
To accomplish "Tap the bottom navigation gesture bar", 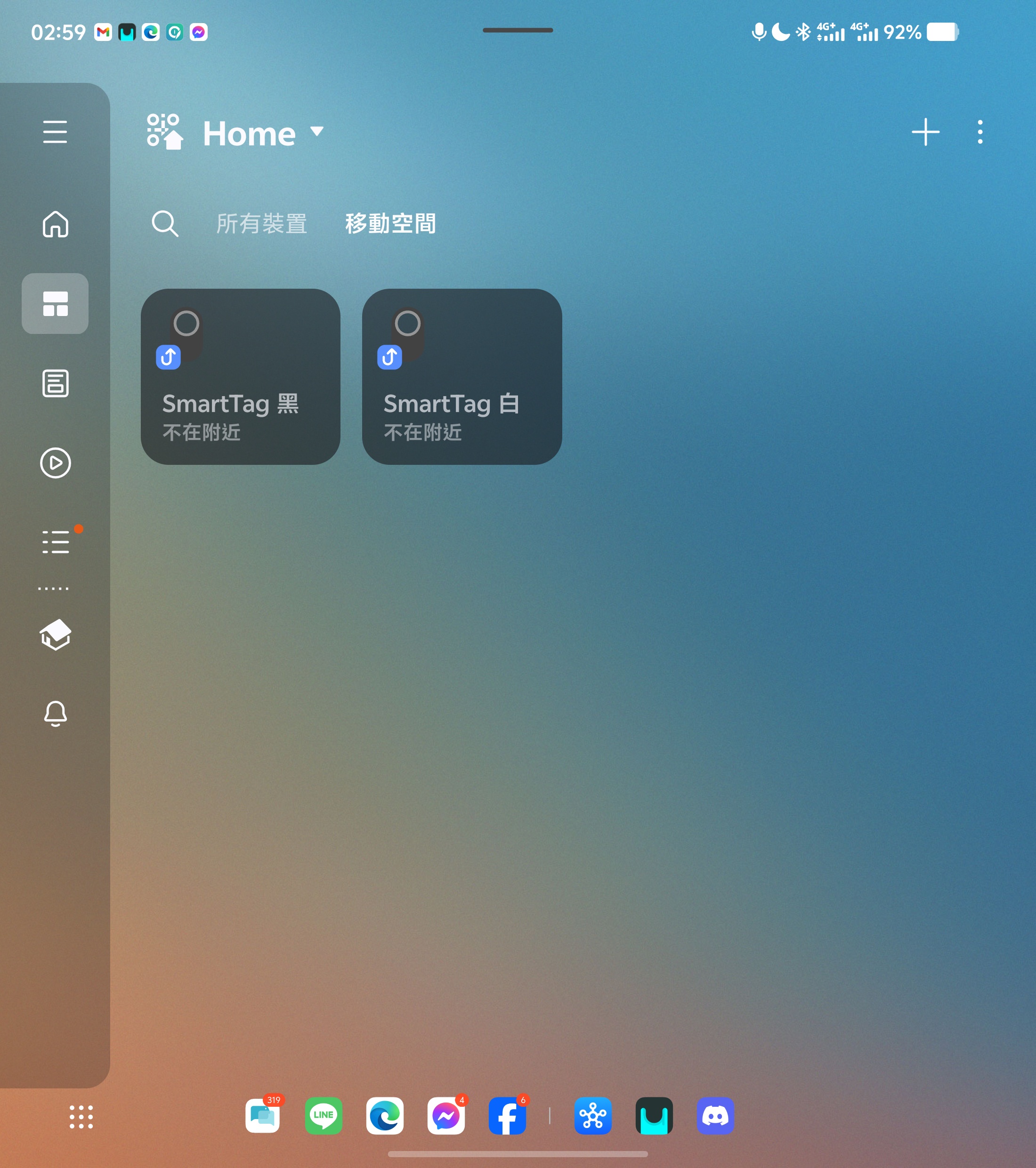I will point(518,1154).
